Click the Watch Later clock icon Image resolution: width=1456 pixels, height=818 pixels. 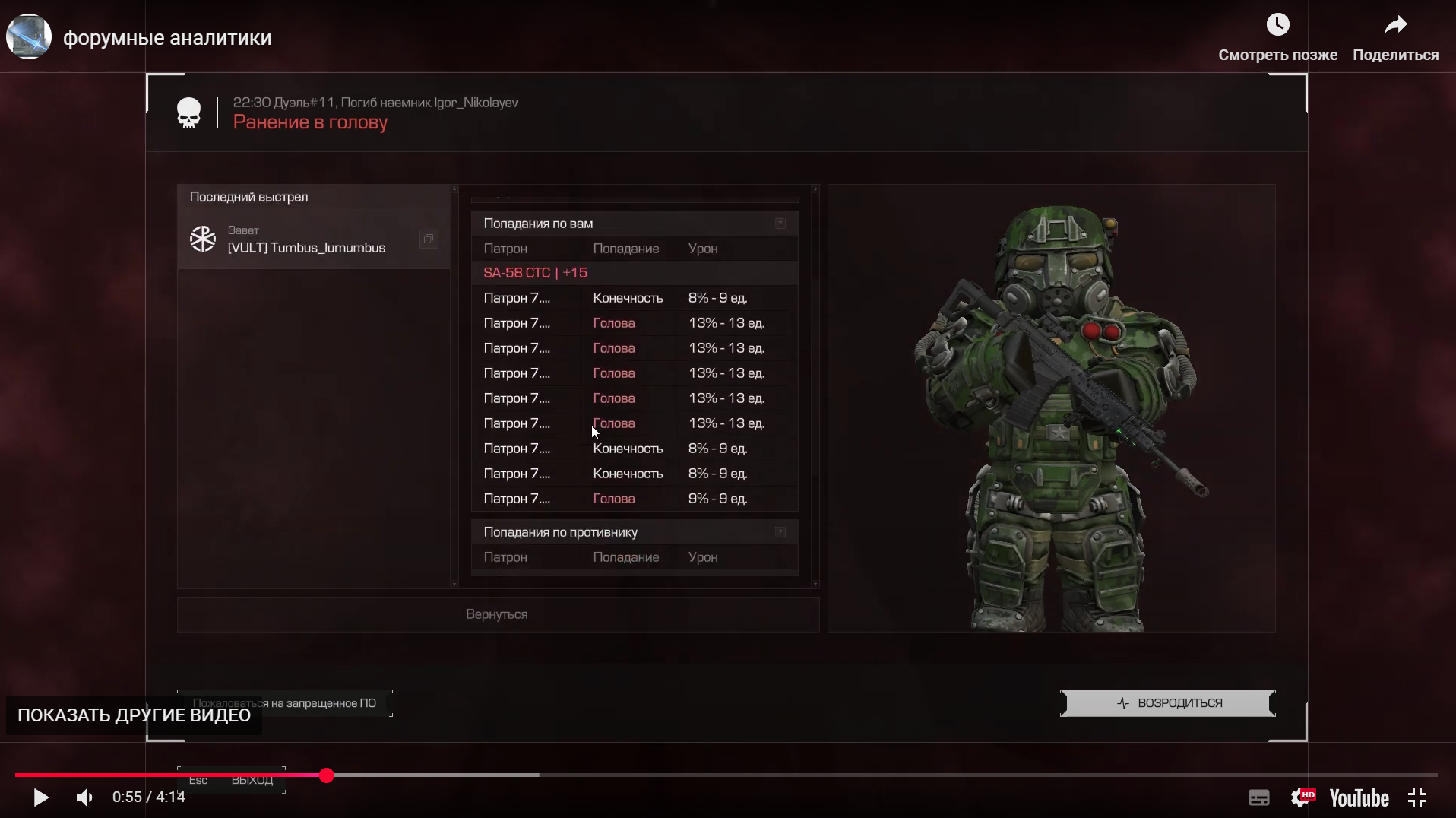pos(1277,25)
